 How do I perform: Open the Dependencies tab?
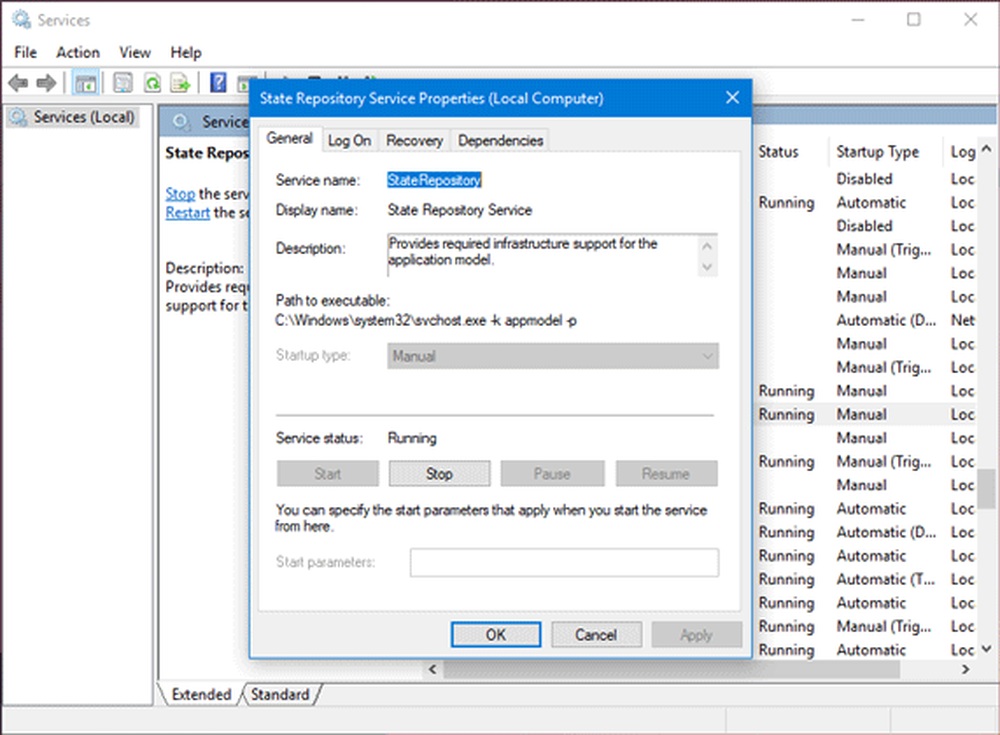[500, 141]
